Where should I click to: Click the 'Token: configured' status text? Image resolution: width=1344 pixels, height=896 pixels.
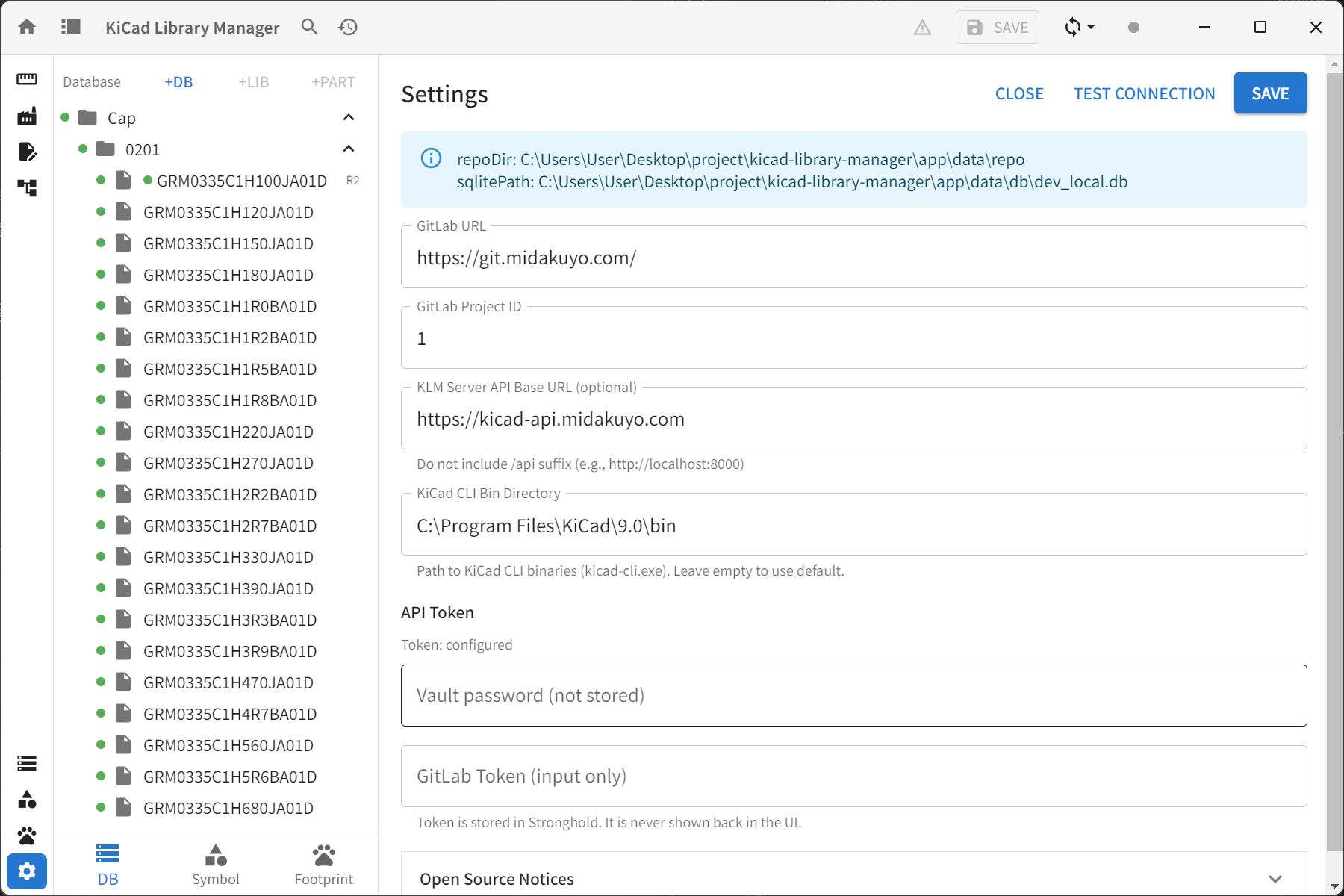tap(456, 644)
